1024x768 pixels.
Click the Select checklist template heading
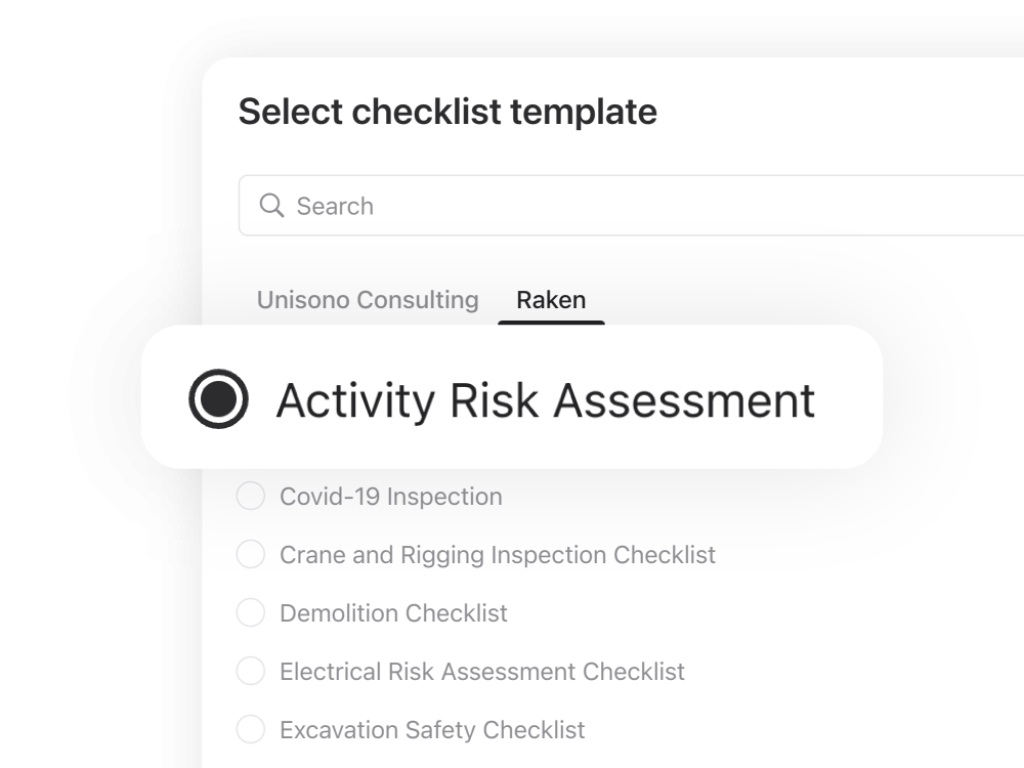pyautogui.click(x=447, y=111)
